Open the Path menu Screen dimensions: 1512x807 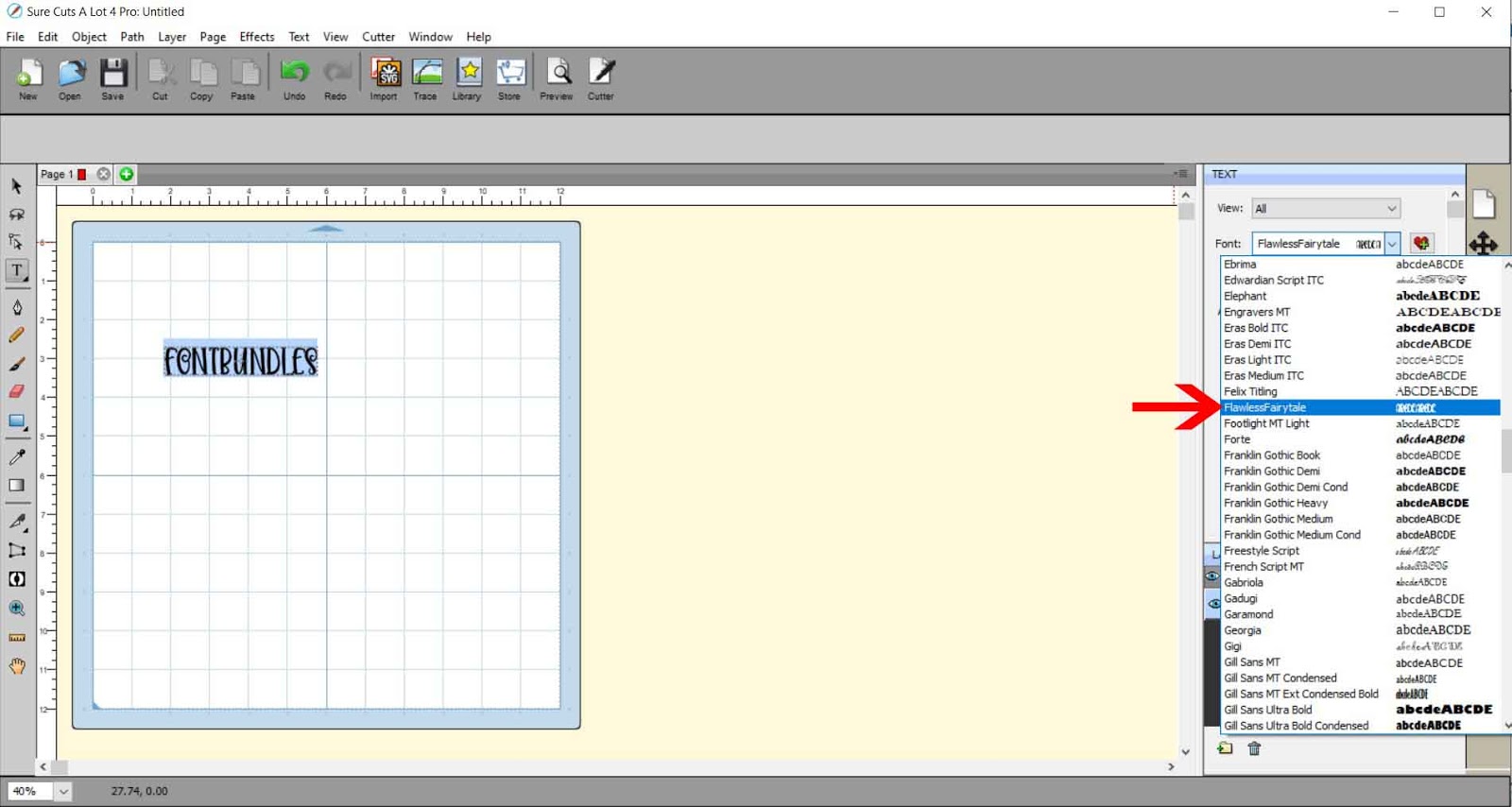point(132,37)
